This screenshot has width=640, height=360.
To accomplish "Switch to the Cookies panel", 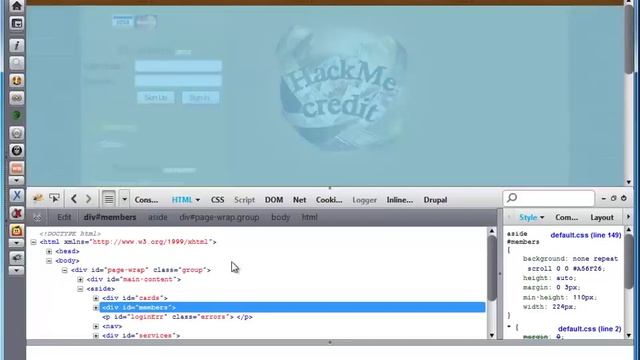I will pyautogui.click(x=329, y=200).
